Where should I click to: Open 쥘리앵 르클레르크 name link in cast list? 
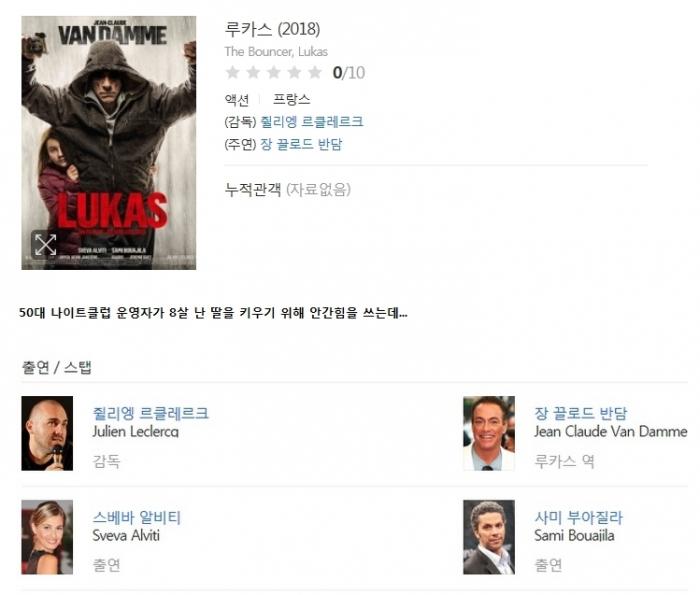click(x=150, y=413)
